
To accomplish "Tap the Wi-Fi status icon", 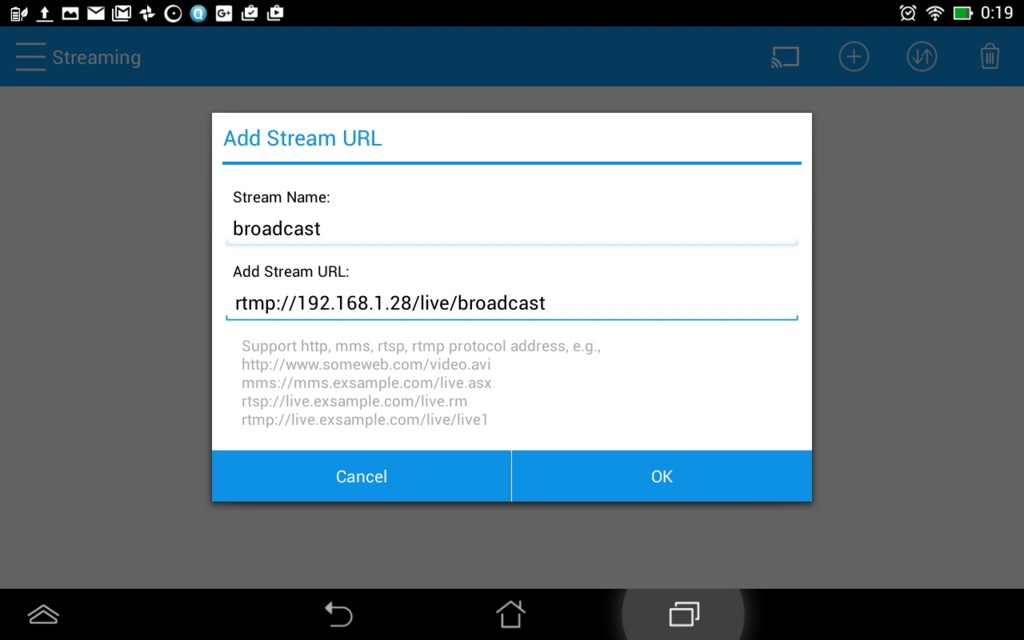I will [935, 13].
